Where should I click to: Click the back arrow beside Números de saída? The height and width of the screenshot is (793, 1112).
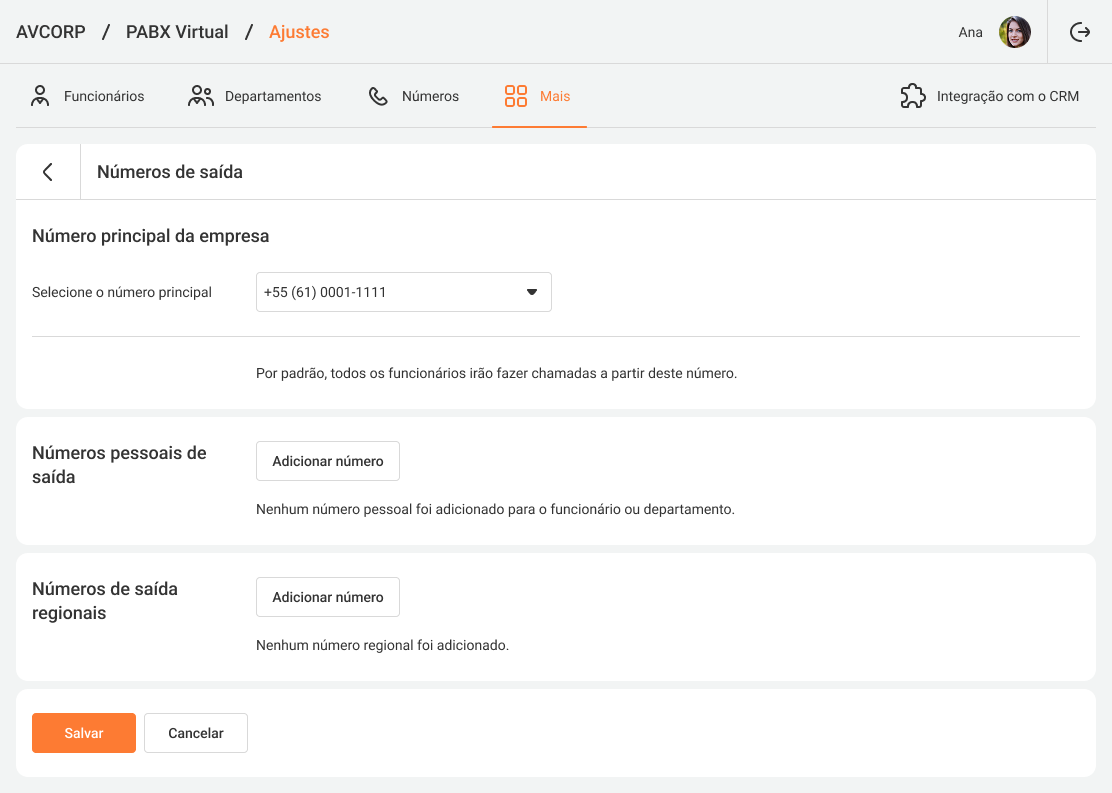47,172
